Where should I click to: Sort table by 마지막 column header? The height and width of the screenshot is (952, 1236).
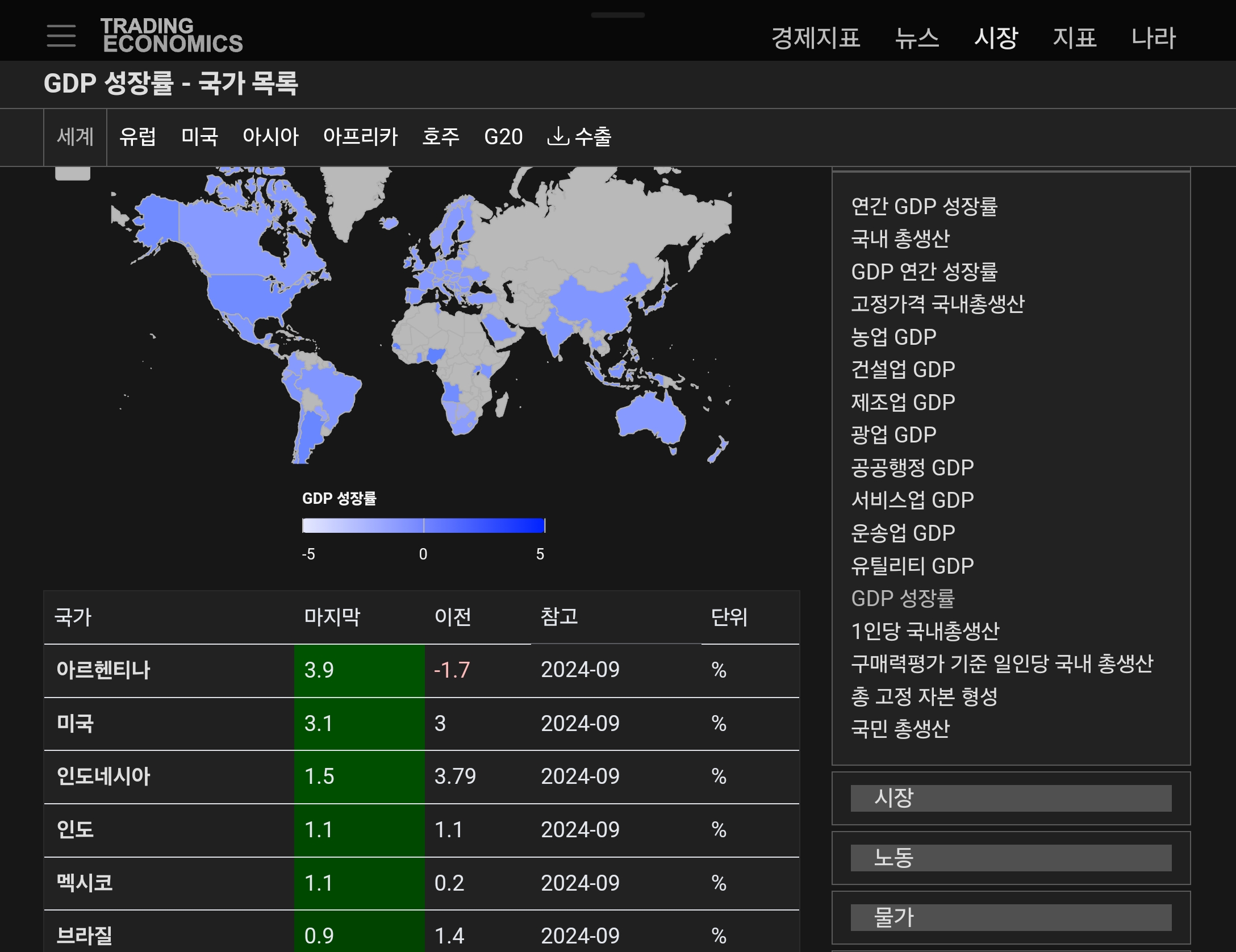pyautogui.click(x=332, y=617)
